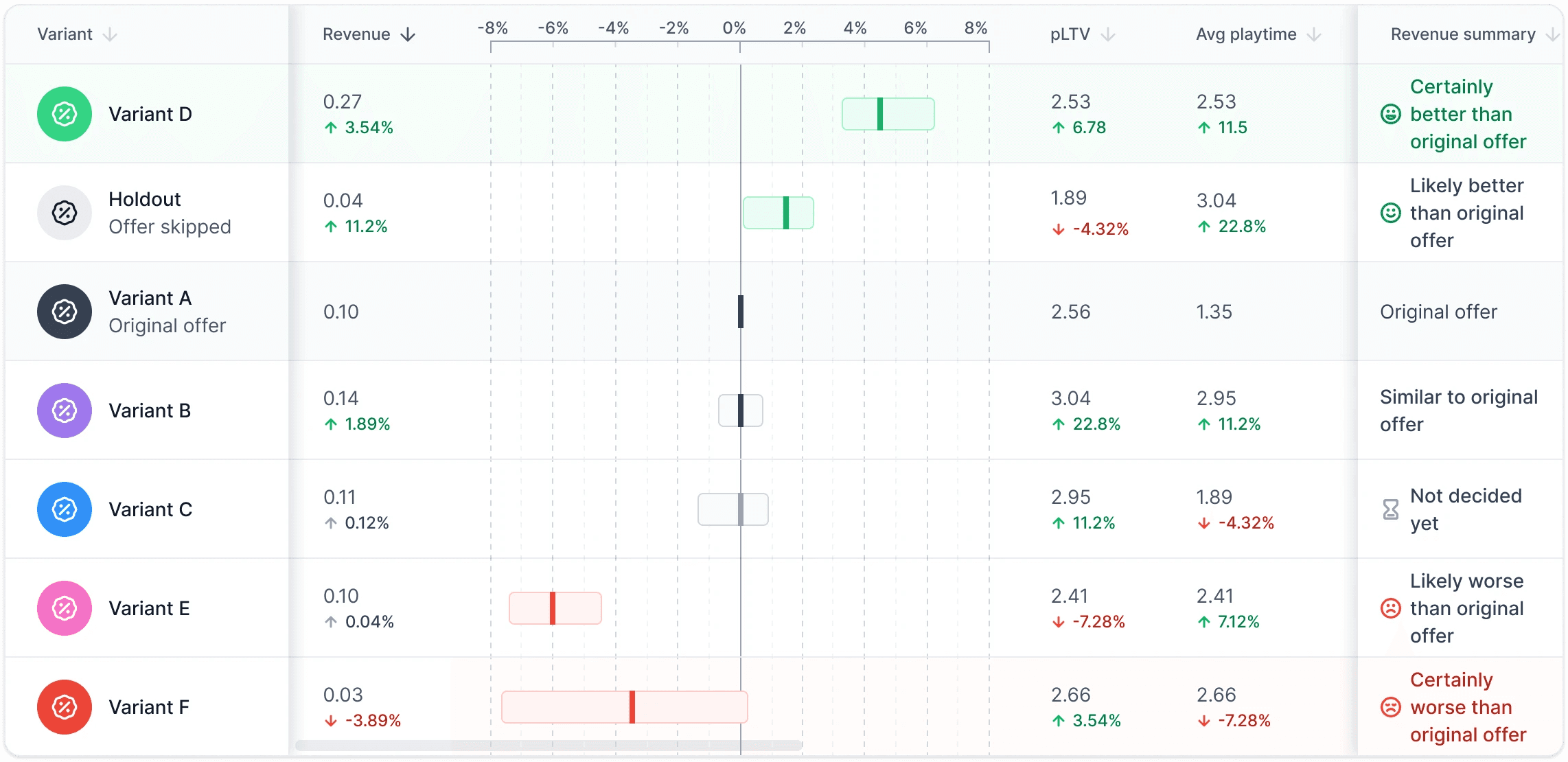The width and height of the screenshot is (1568, 762).
Task: Select the Variant D name
Action: tap(150, 114)
